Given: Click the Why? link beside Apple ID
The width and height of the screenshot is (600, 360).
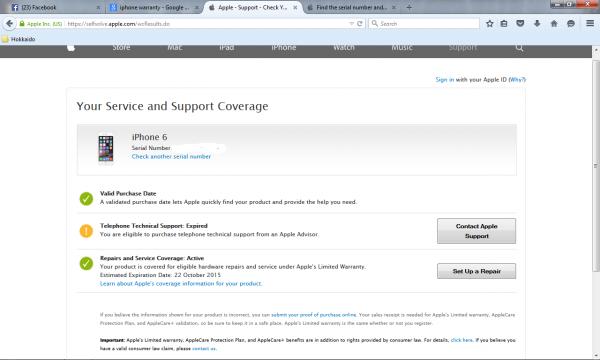Looking at the screenshot, I should pyautogui.click(x=517, y=80).
